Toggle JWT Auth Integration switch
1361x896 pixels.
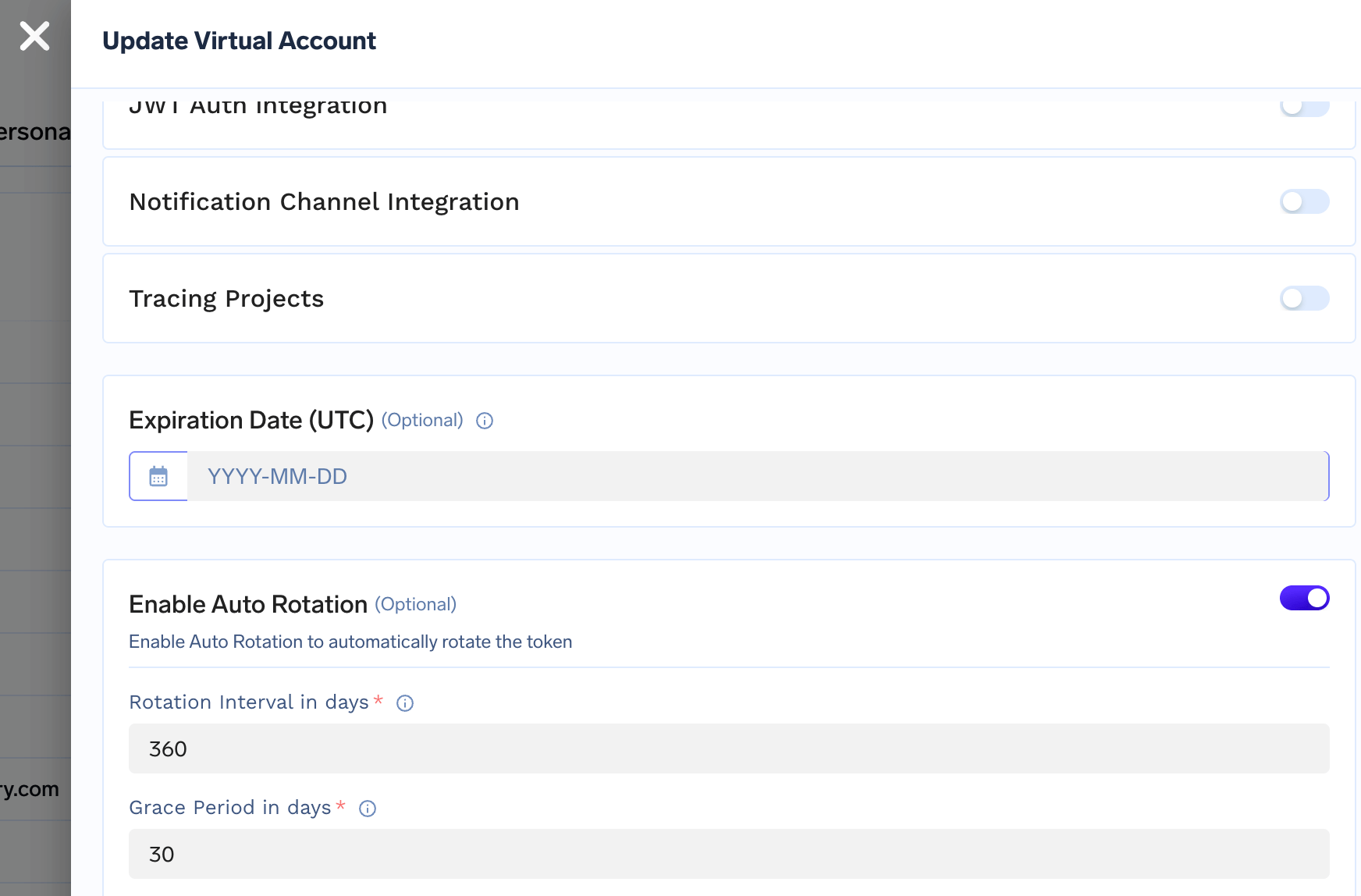(1304, 107)
